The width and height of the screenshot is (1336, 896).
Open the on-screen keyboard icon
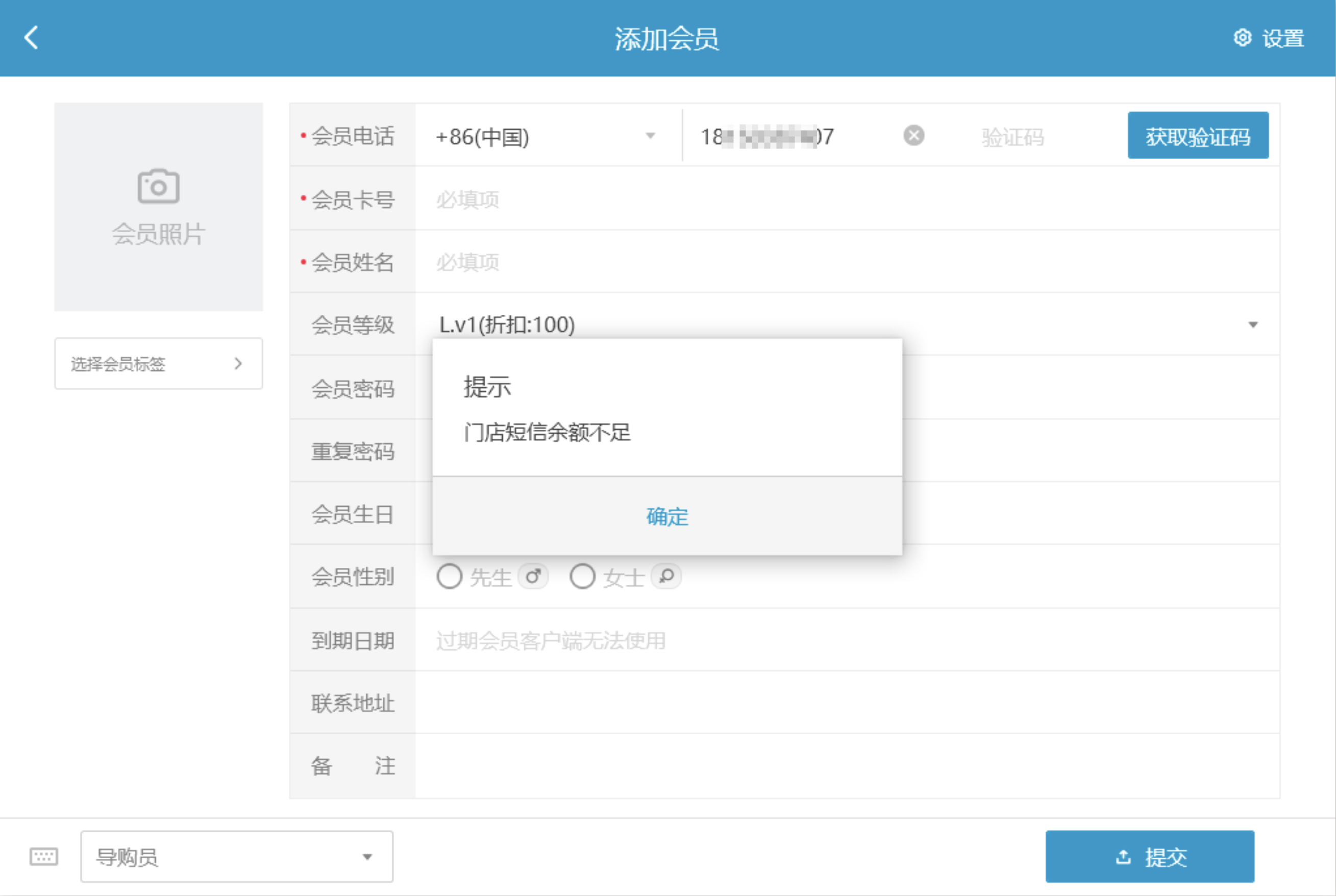coord(43,856)
